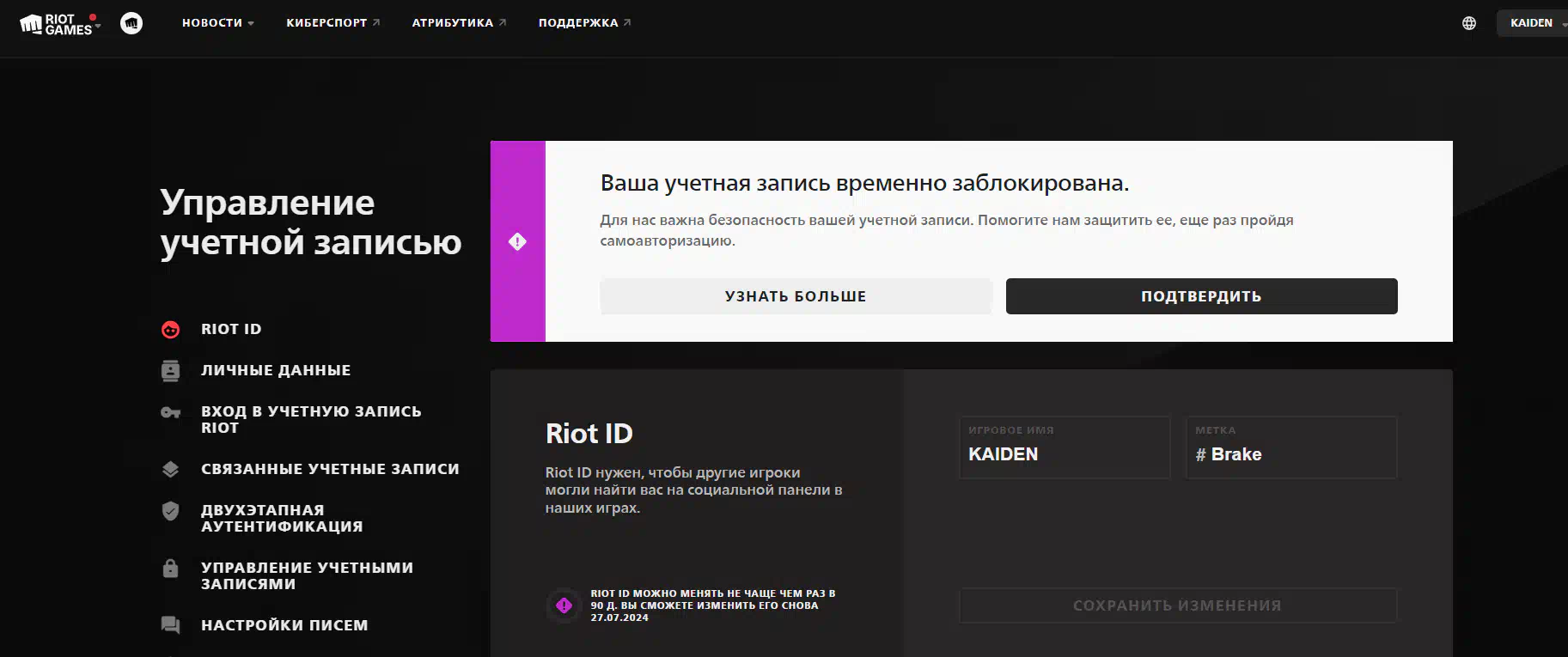The height and width of the screenshot is (657, 1568).
Task: Open Связанные учетные записи section
Action: click(330, 469)
